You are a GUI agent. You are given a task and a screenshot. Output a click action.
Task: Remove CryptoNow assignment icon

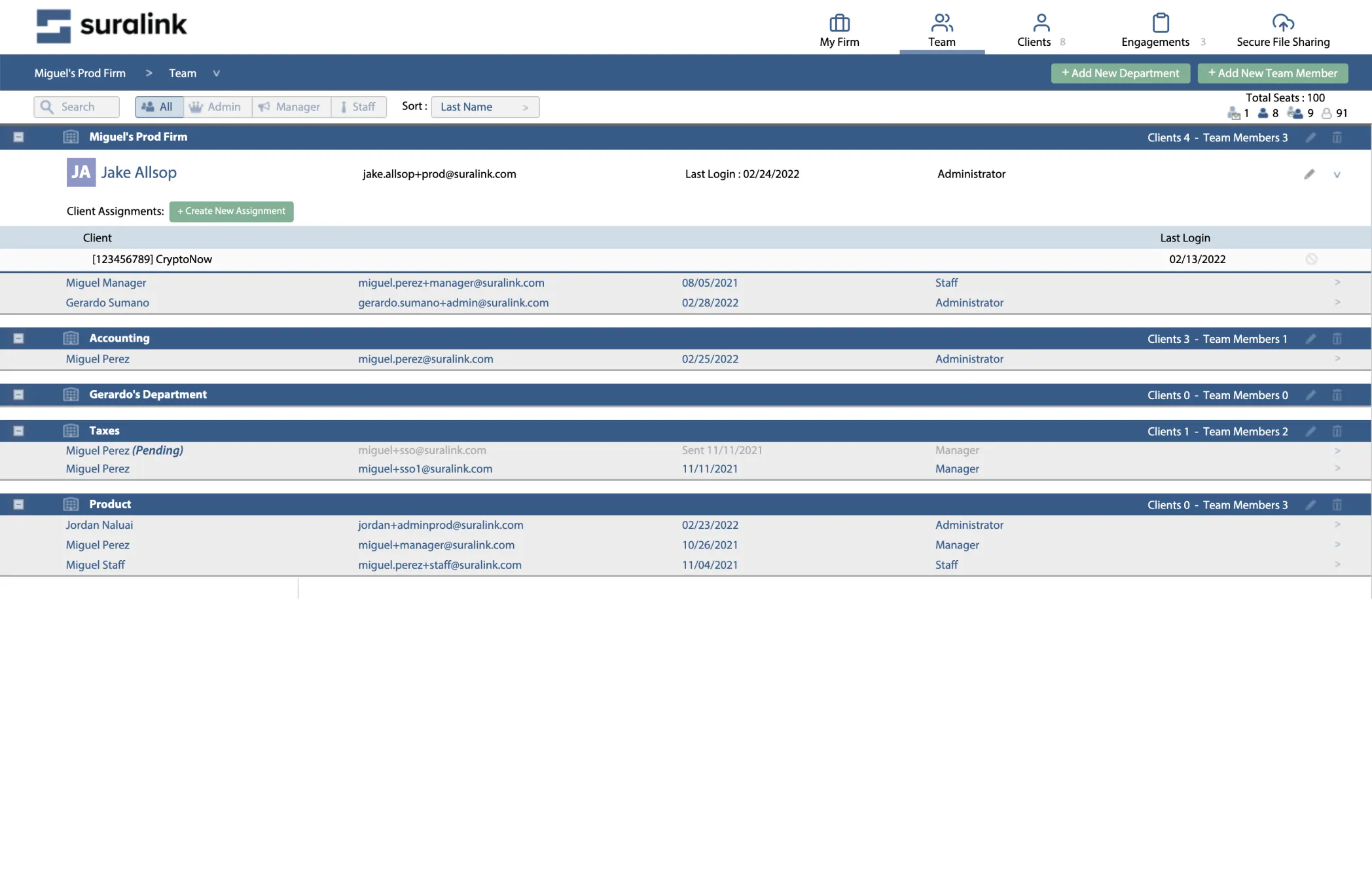[1311, 259]
